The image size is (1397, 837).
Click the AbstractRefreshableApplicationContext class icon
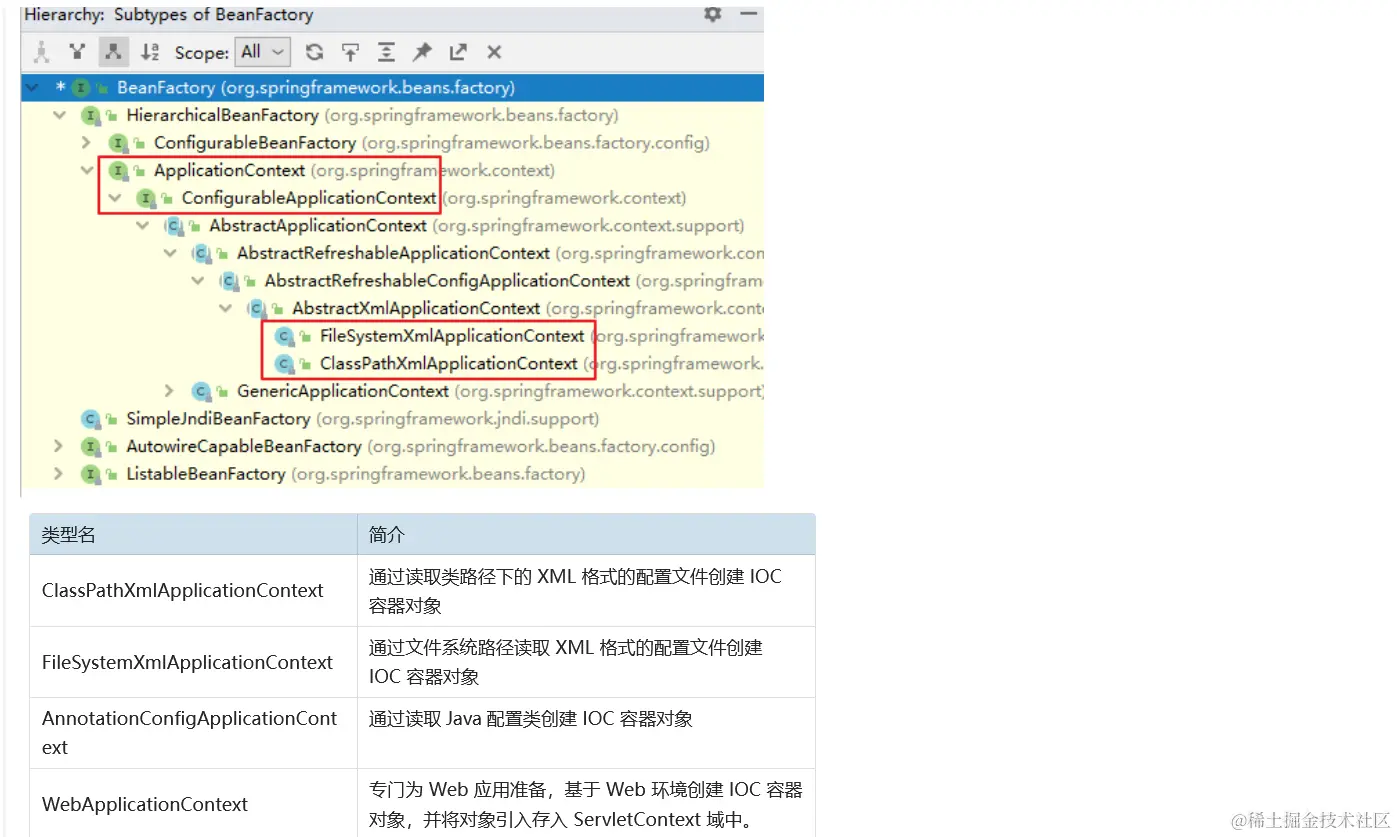click(201, 253)
